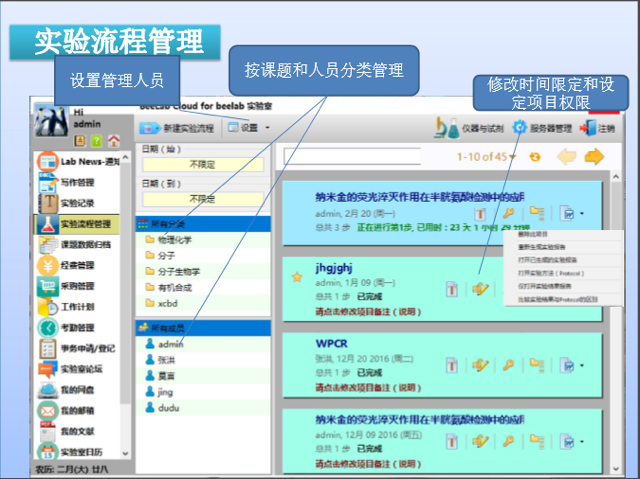
Task: Open 实验记录 notebook in the sidebar
Action: coord(78,203)
